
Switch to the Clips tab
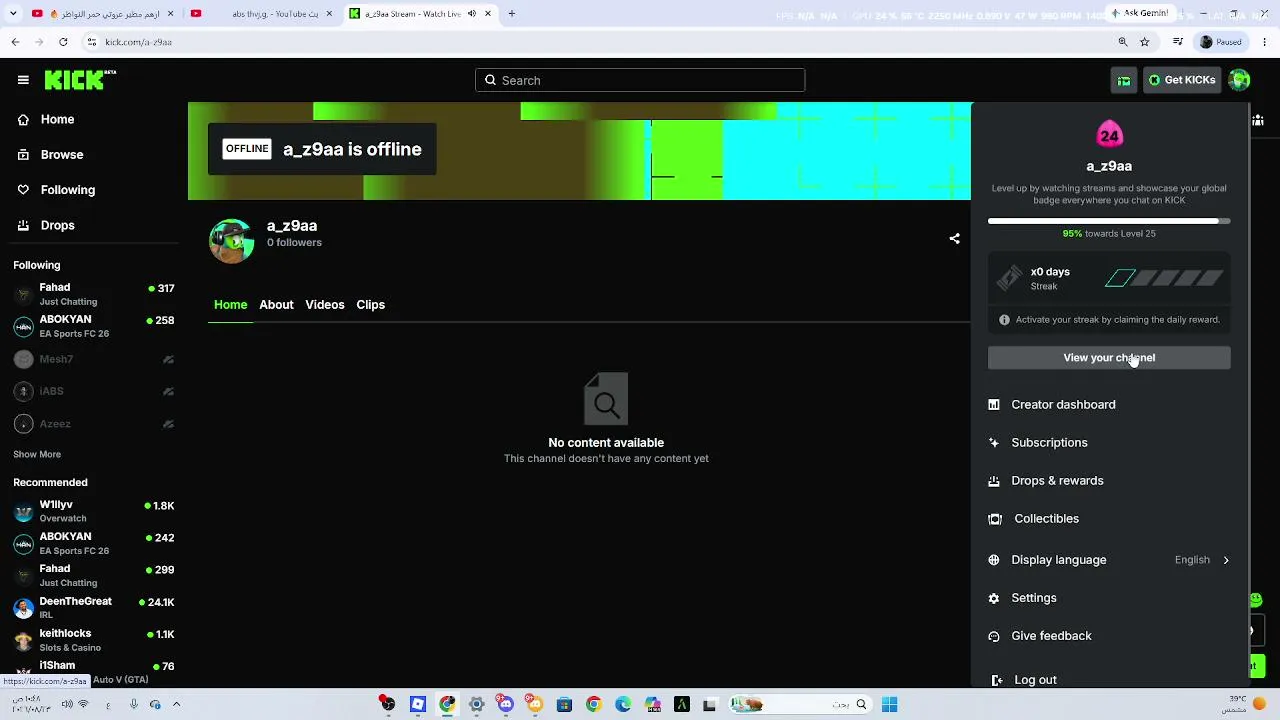click(371, 305)
